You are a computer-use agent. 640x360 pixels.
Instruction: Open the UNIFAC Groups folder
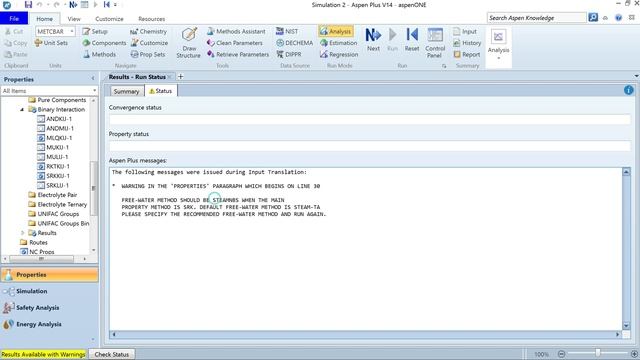pos(53,214)
